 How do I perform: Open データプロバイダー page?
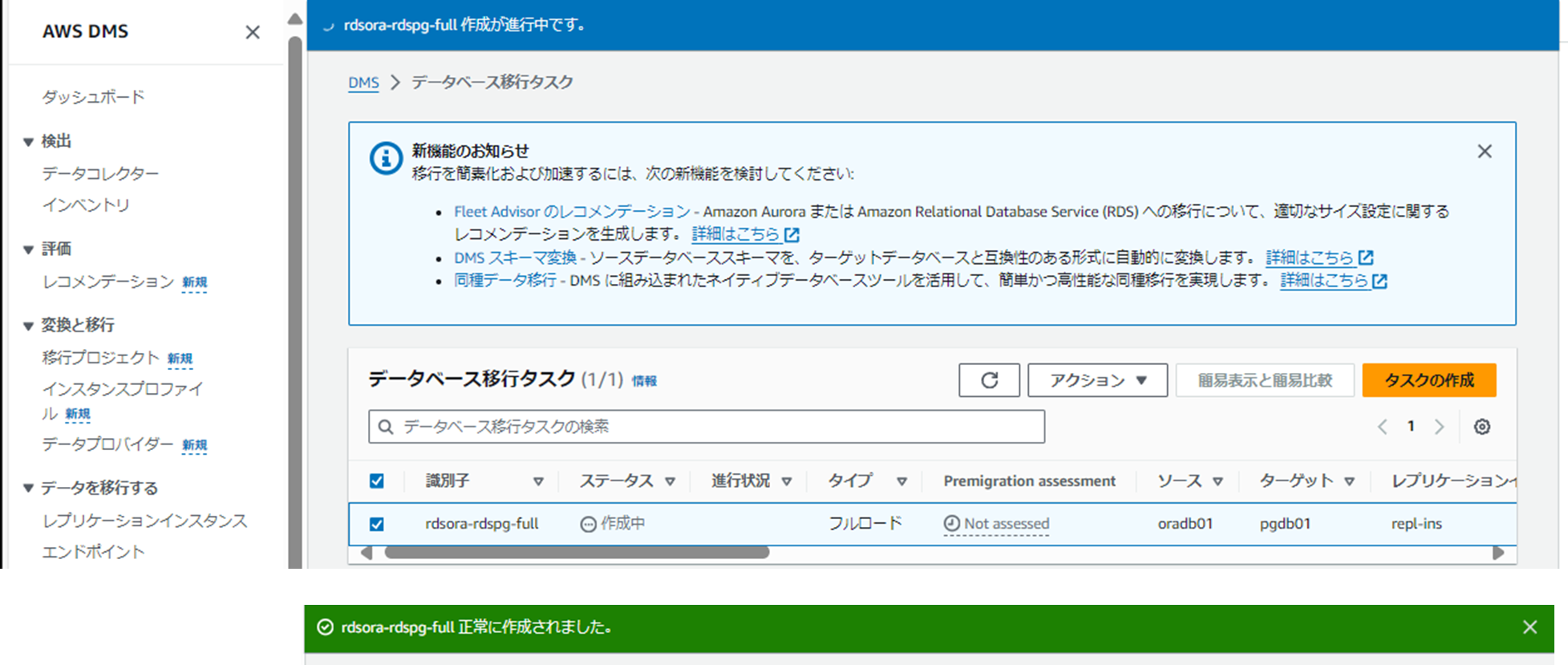click(x=107, y=444)
